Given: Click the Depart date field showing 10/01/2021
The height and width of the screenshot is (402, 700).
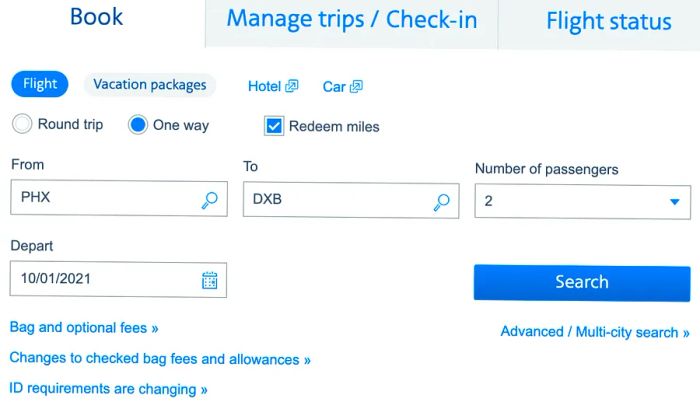Looking at the screenshot, I should point(118,280).
